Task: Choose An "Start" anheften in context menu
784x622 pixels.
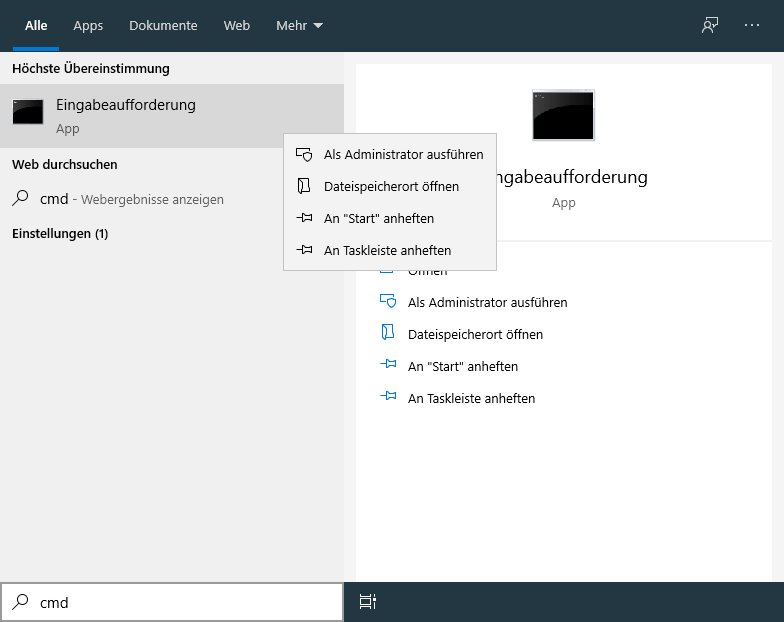Action: [x=390, y=218]
